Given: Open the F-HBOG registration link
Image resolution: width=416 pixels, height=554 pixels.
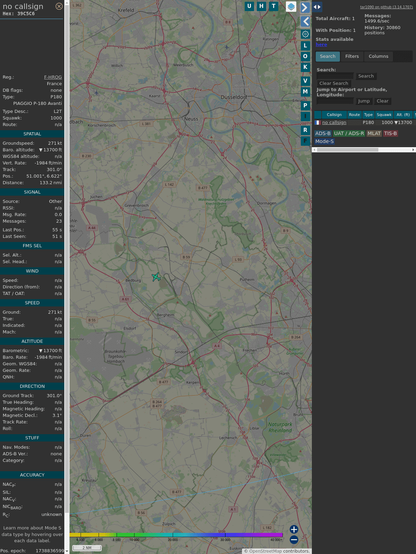Looking at the screenshot, I should click(x=53, y=77).
